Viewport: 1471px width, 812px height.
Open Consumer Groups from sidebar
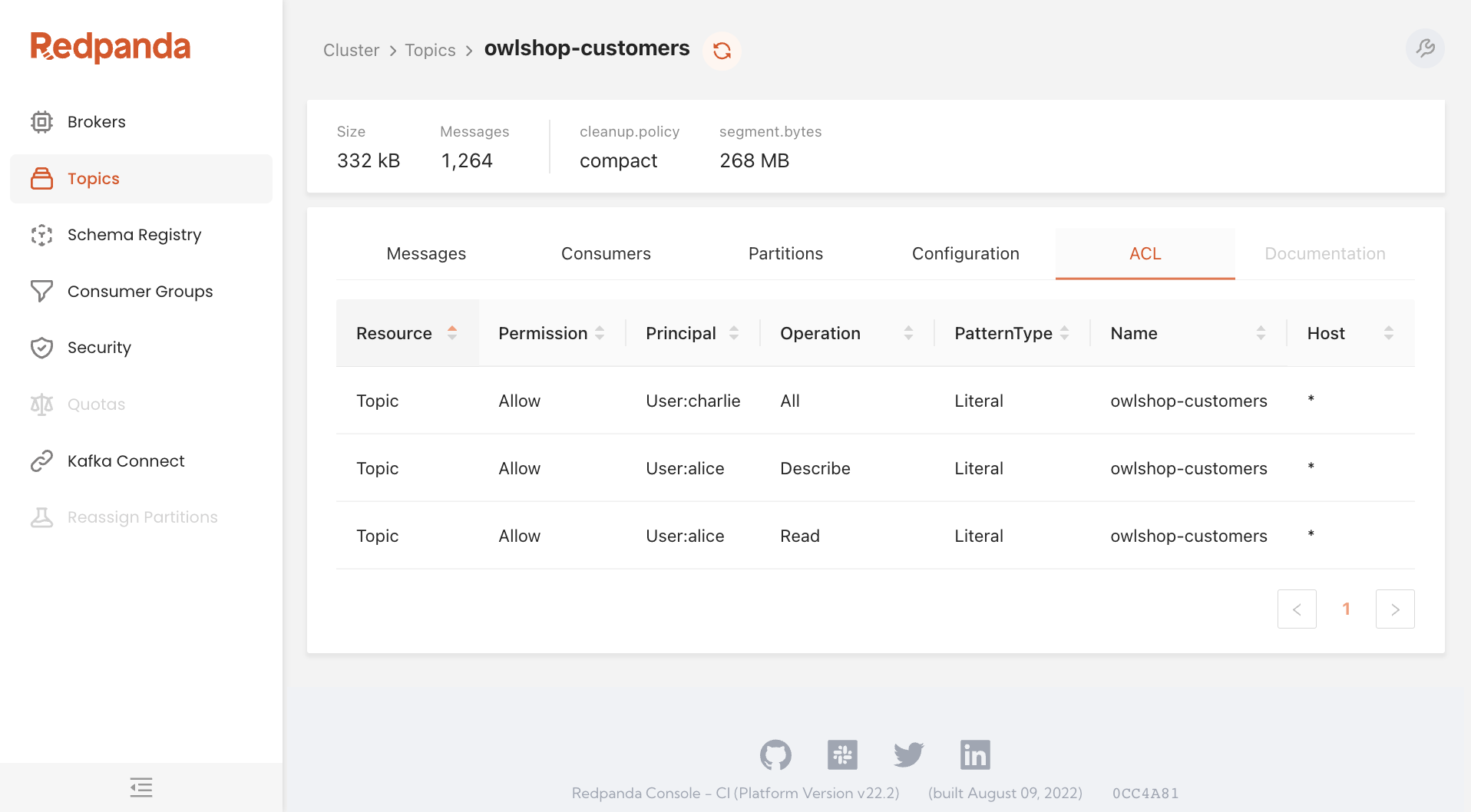coord(141,292)
